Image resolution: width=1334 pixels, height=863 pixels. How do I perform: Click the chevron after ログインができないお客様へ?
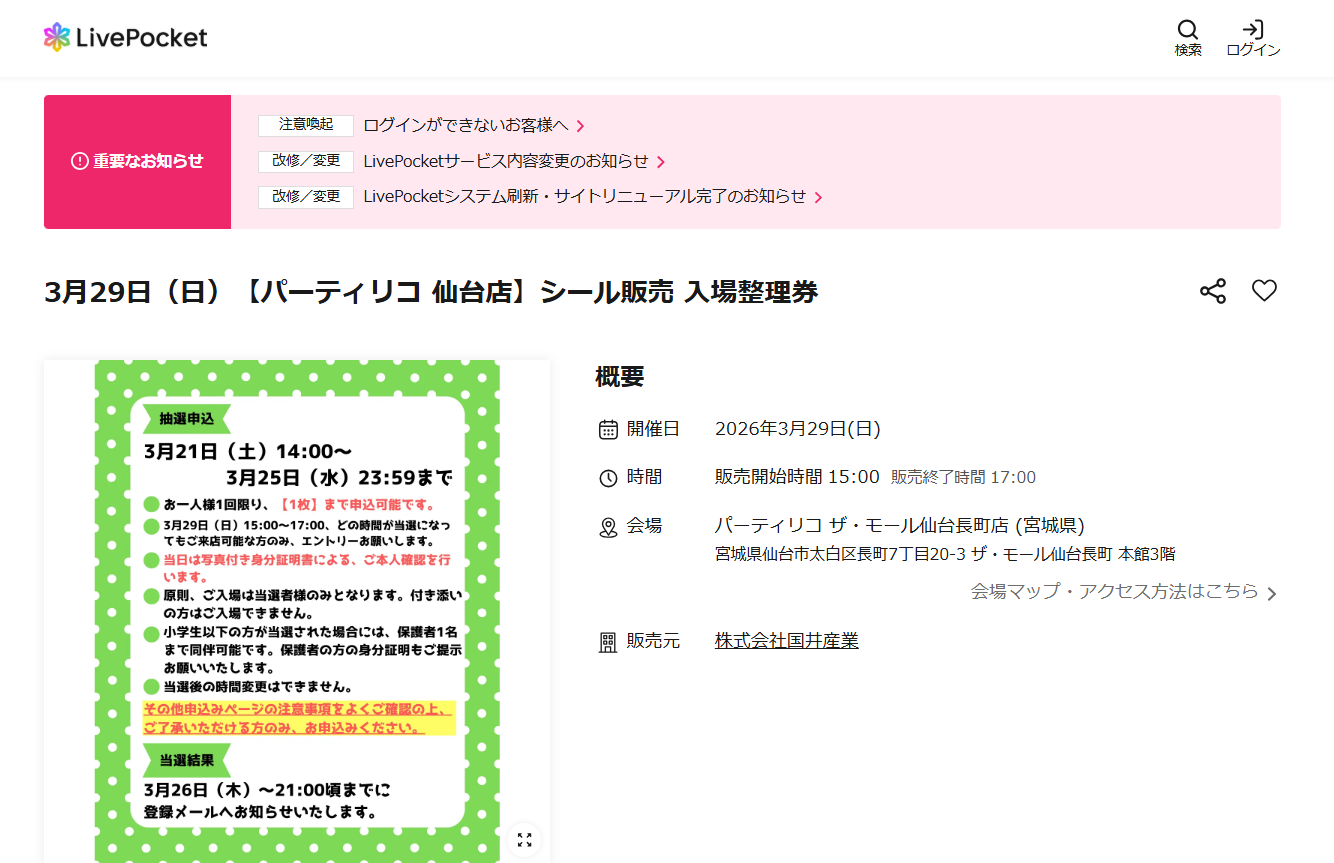point(580,126)
